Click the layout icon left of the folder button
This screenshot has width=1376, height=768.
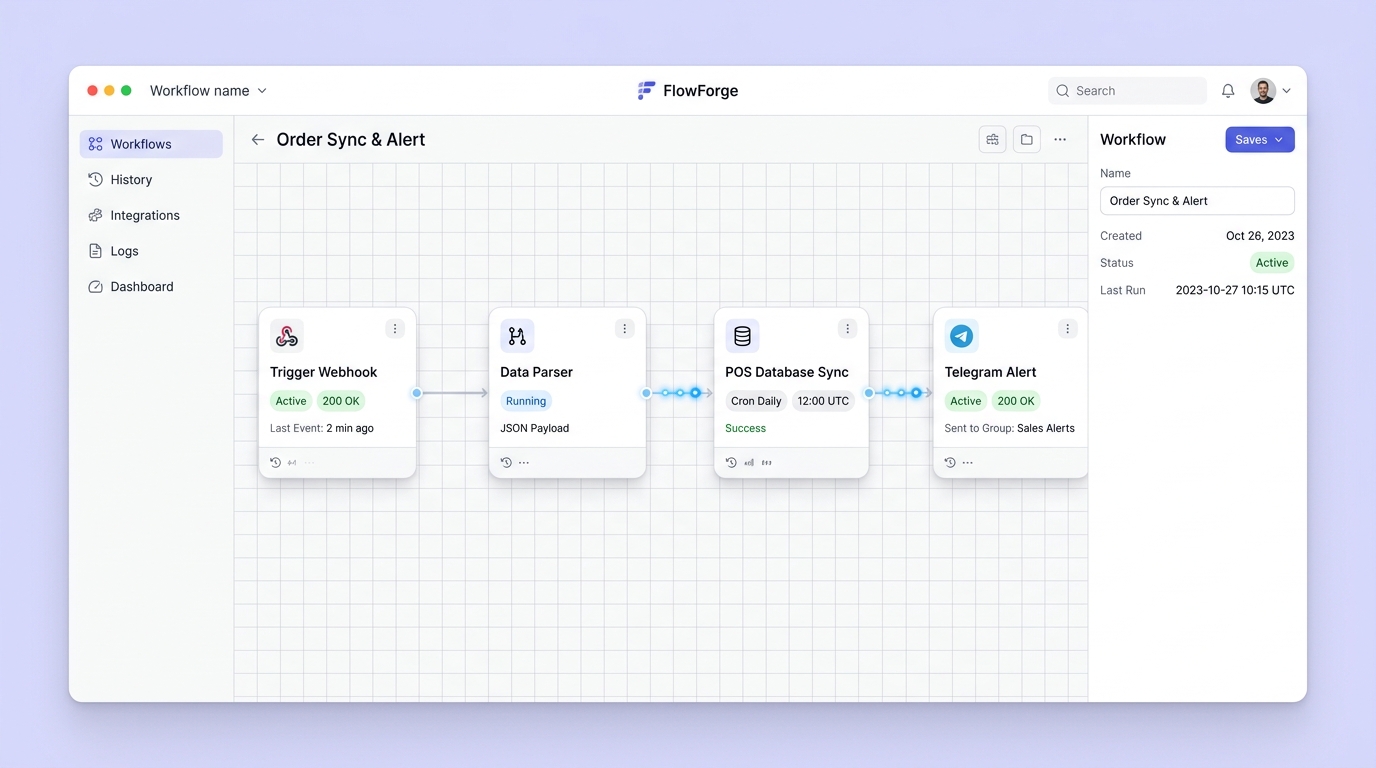(992, 140)
